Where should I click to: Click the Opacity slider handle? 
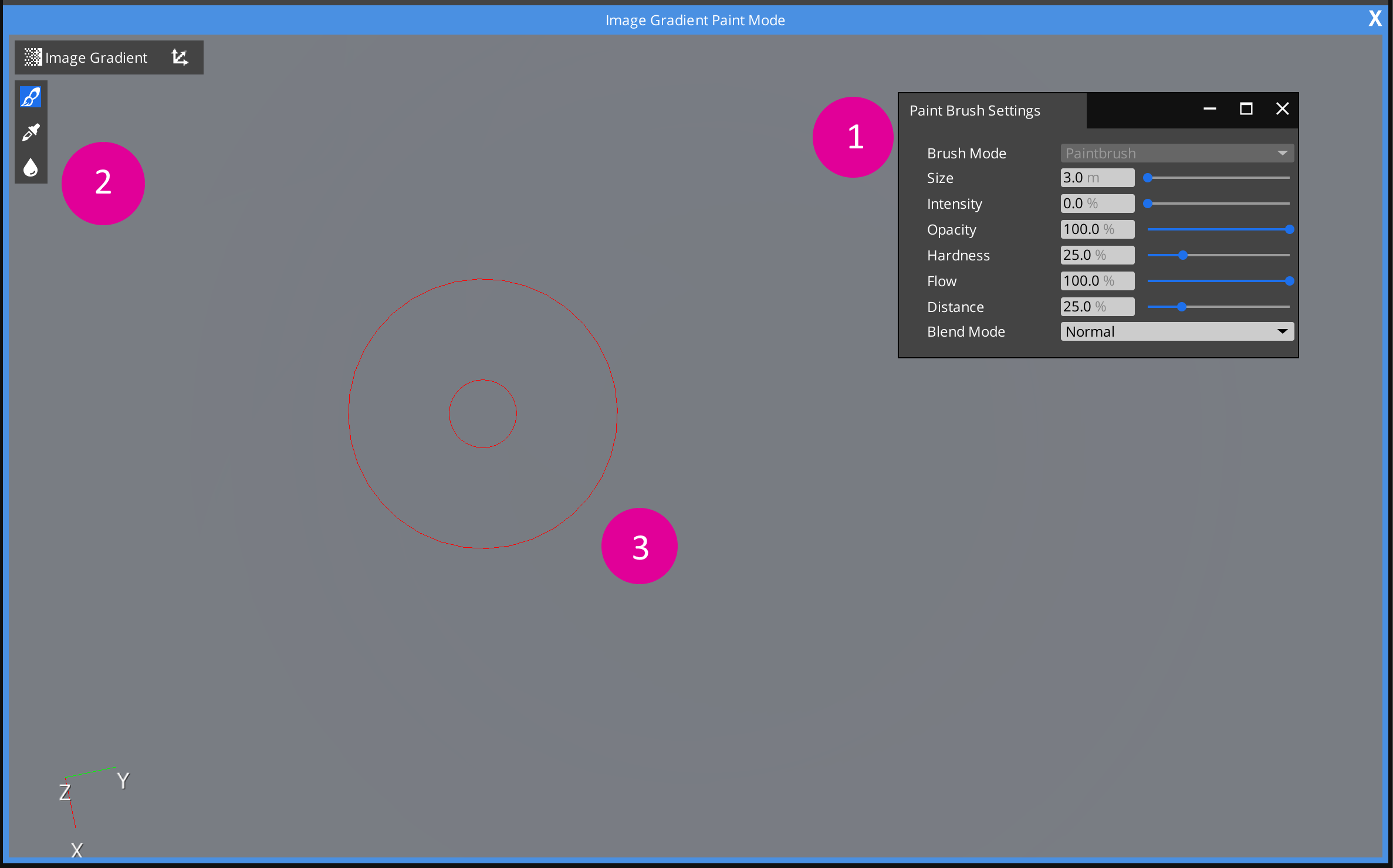pyautogui.click(x=1289, y=229)
